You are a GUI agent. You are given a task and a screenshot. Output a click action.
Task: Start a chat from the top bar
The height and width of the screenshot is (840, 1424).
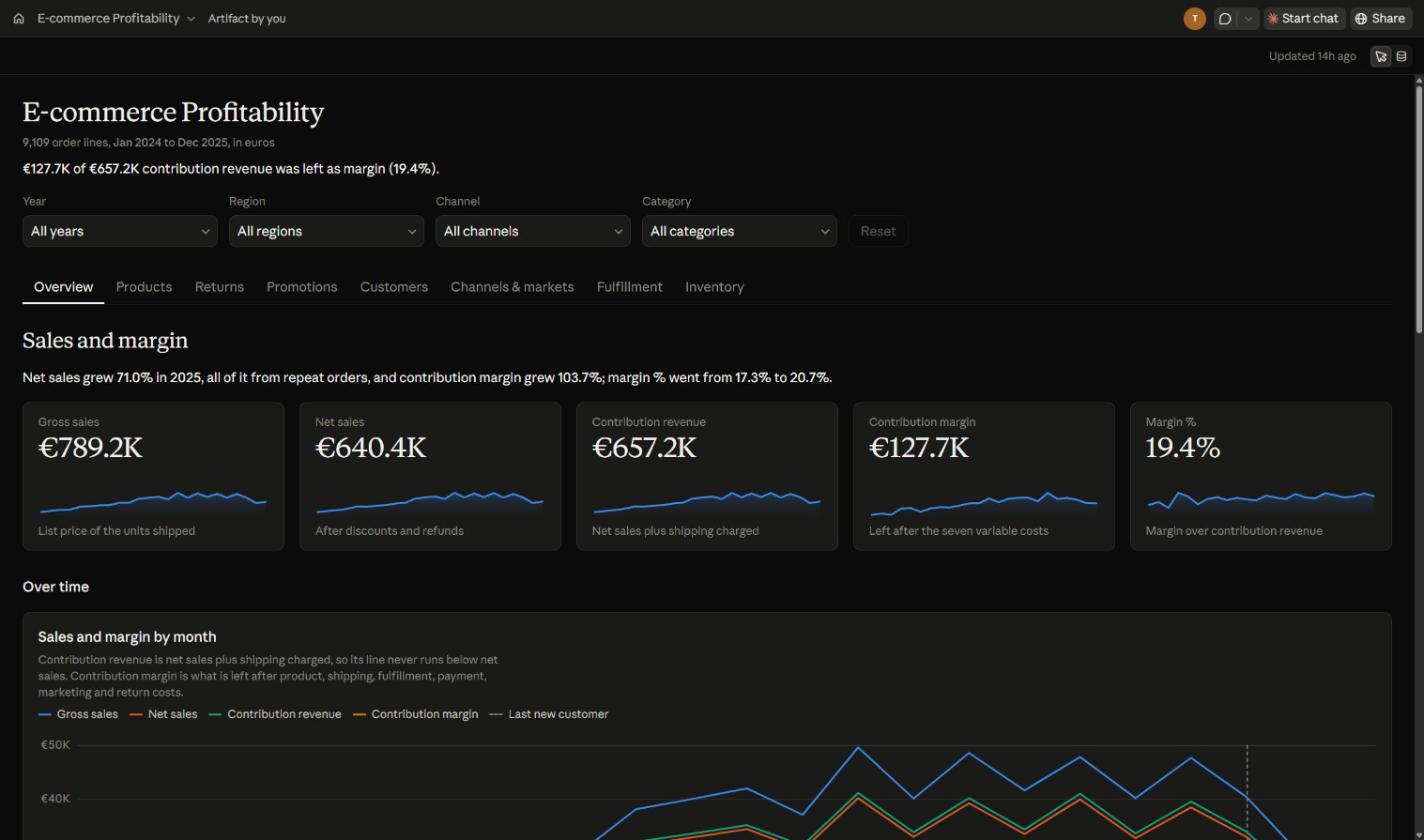[x=1304, y=18]
